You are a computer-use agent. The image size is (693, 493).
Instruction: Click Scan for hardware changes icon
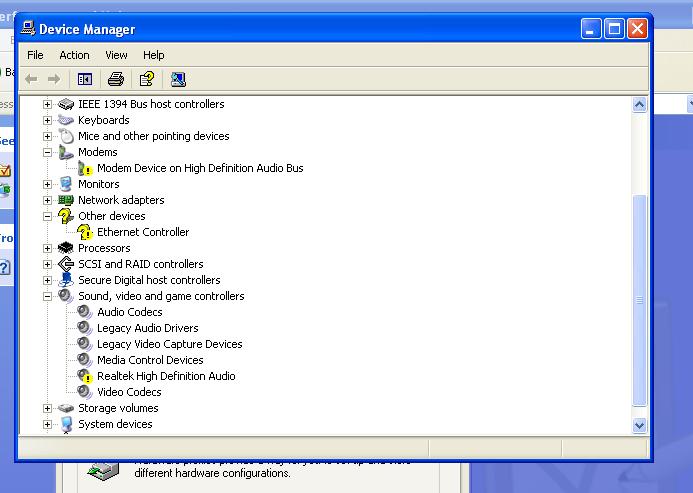pos(178,79)
